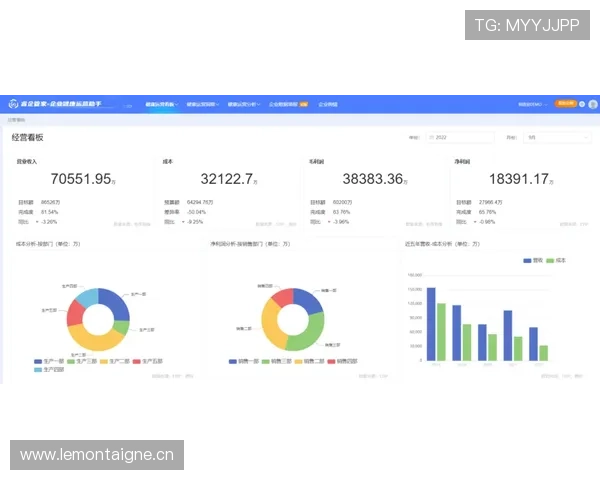The height and width of the screenshot is (480, 600).
Task: Open the year dropdown showing 2022
Action: (462, 137)
